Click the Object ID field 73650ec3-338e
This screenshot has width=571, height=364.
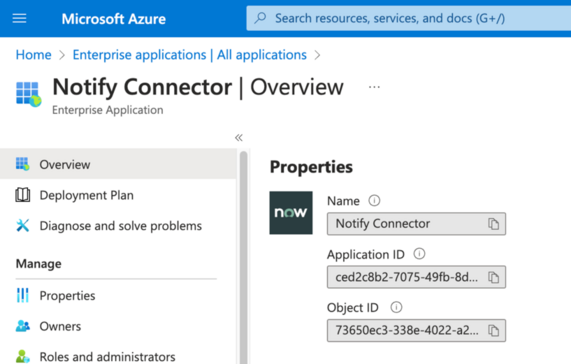416,331
